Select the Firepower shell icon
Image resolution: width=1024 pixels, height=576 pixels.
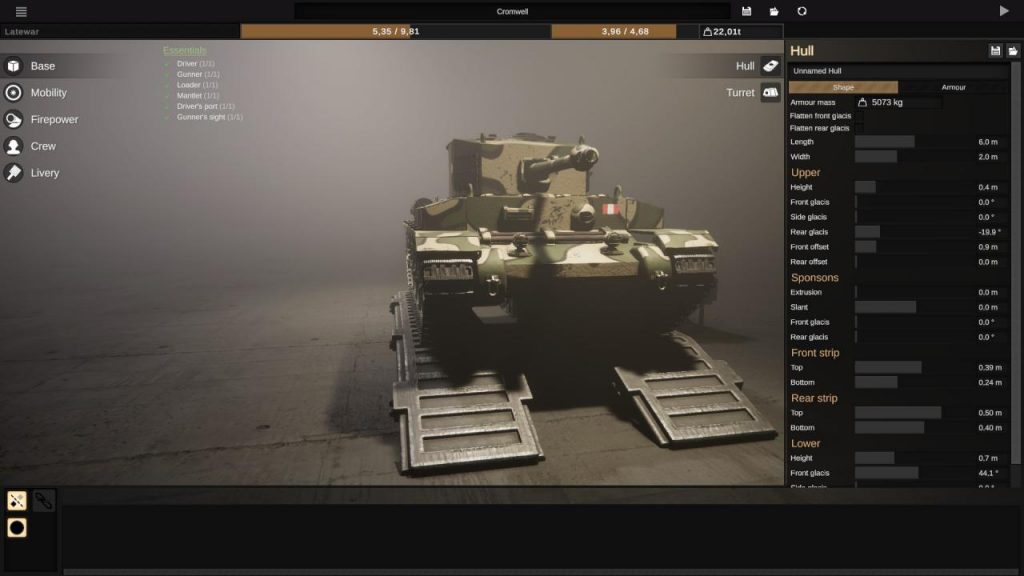(12, 119)
